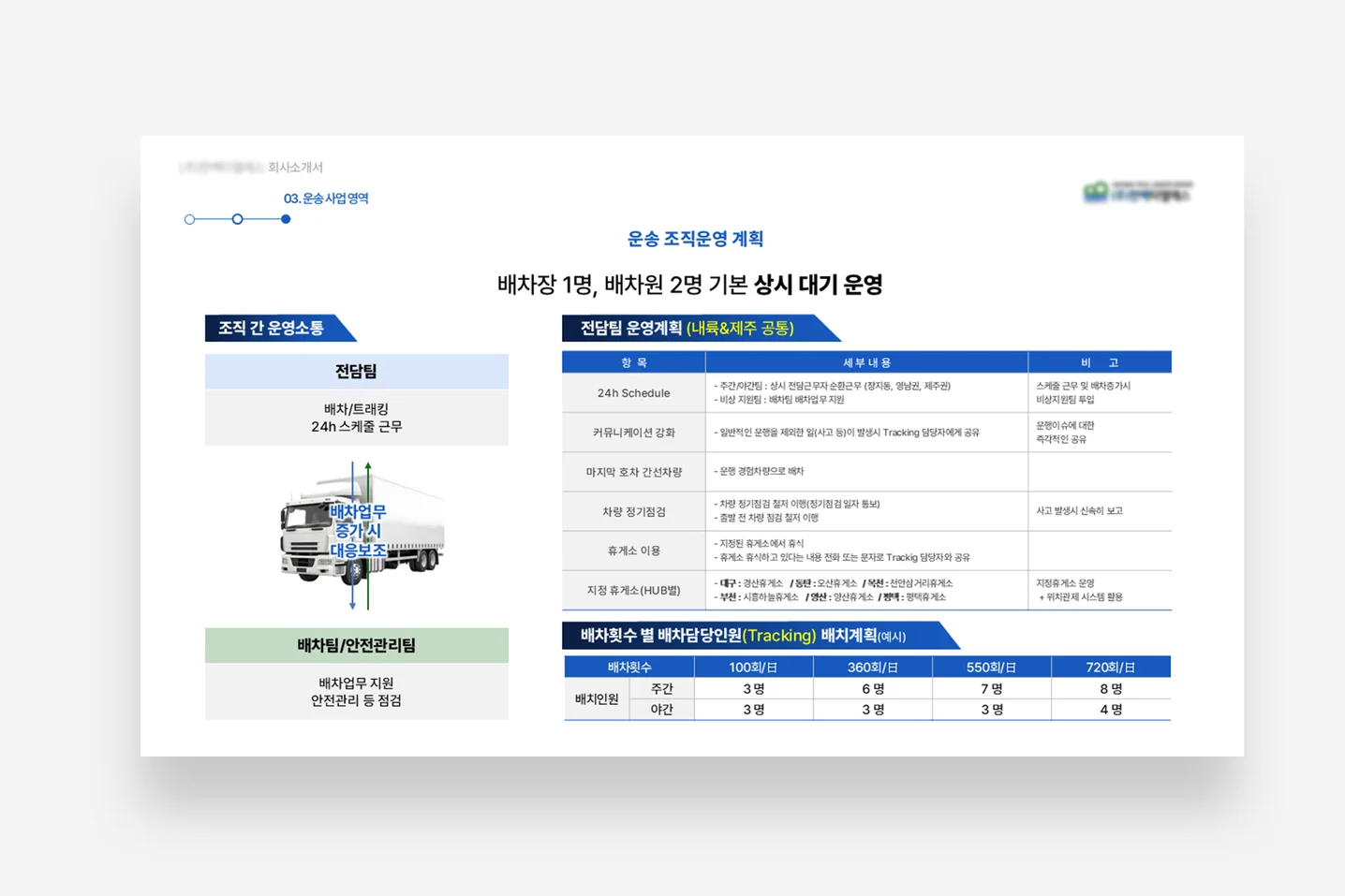Click the '전담팀 운영계획 (내륙&제주 공통)' banner

(x=701, y=328)
